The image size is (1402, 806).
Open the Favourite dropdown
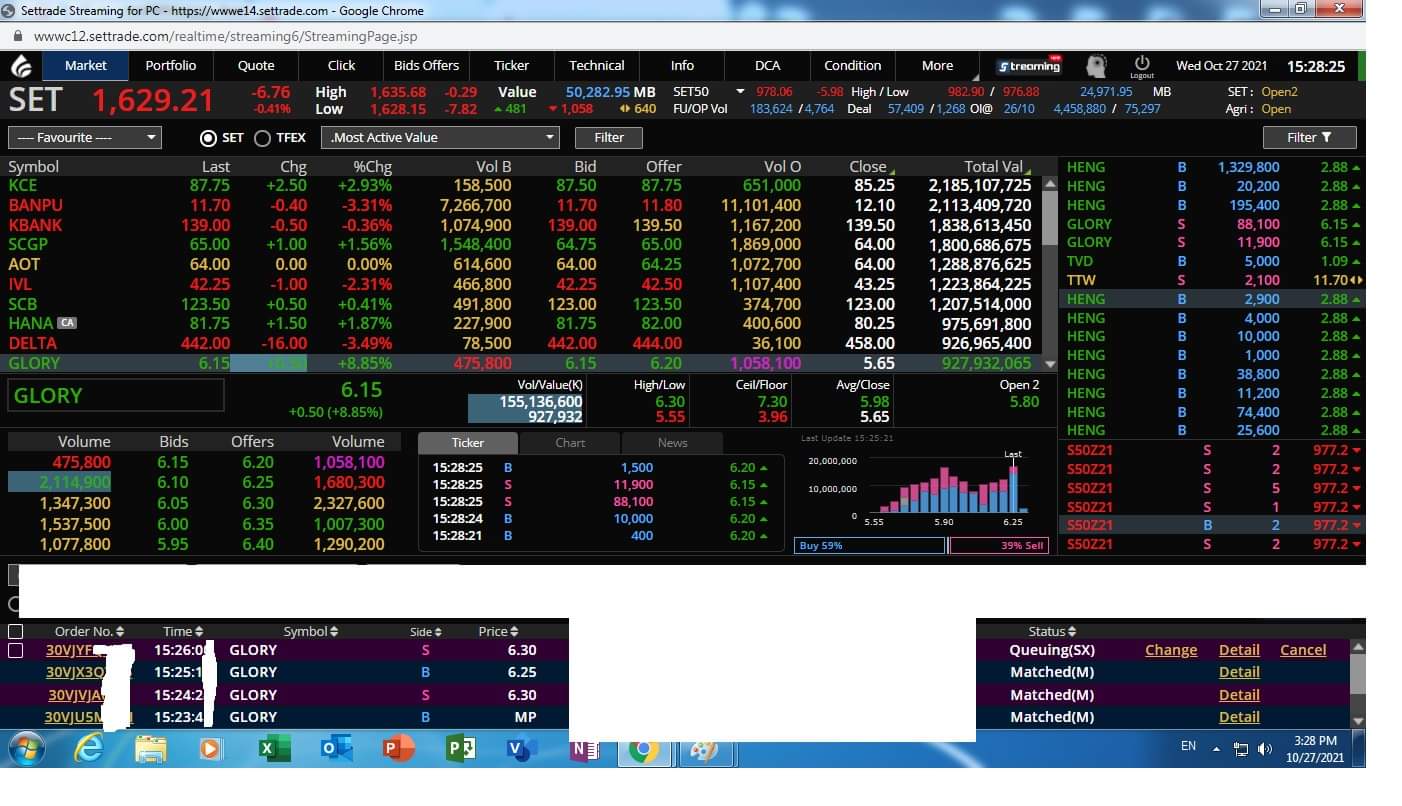pyautogui.click(x=84, y=138)
